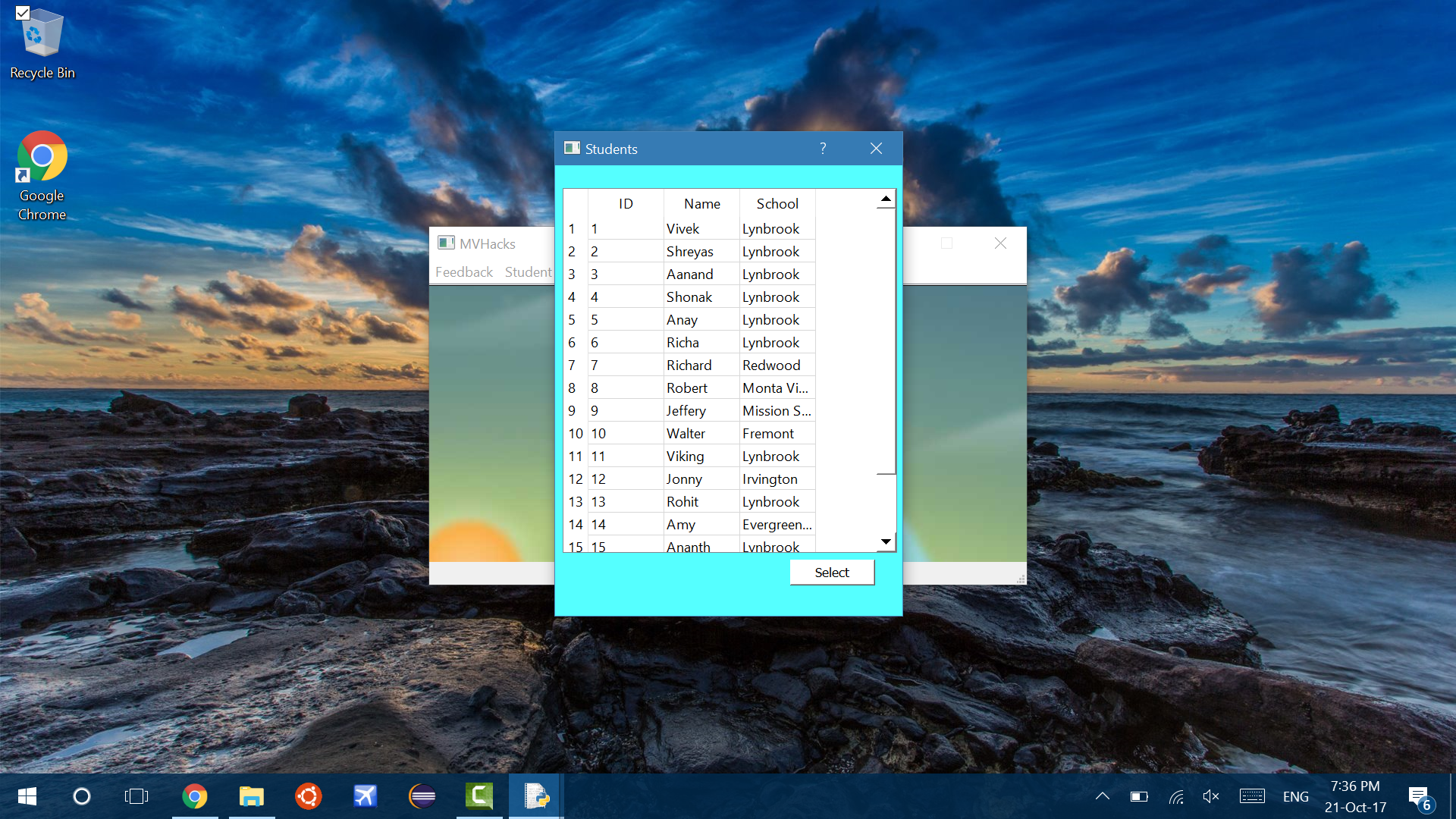
Task: Open the Student menu in MVHacks
Action: coord(528,272)
